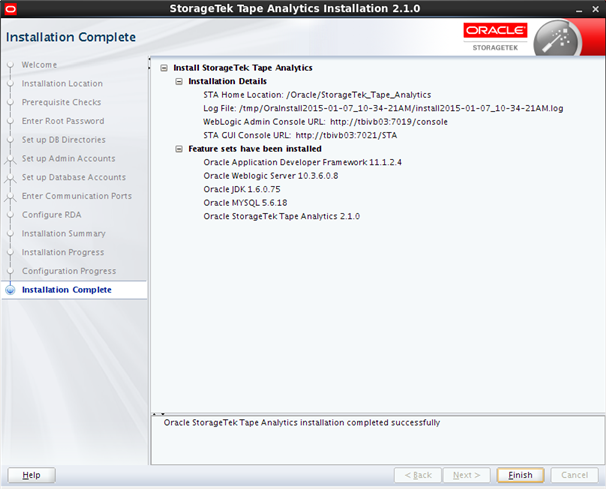
Task: Select the Installation Summary step
Action: 63,233
